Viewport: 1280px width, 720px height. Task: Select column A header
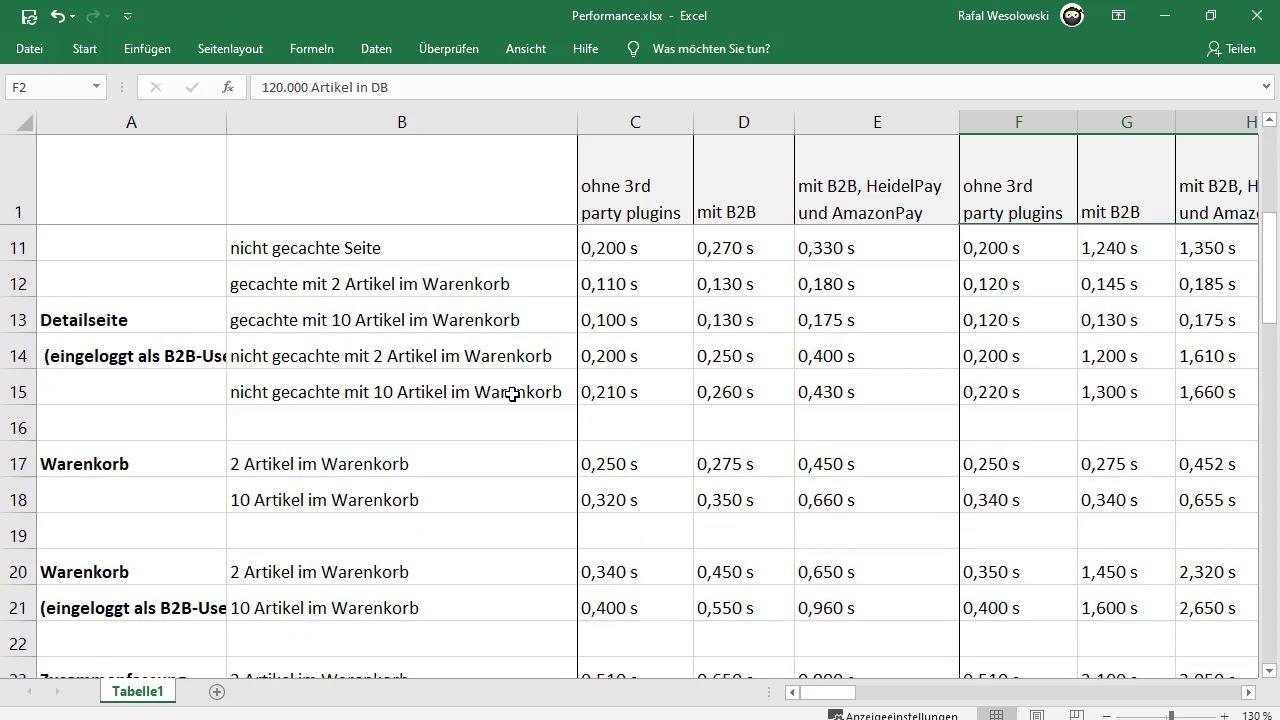(131, 122)
